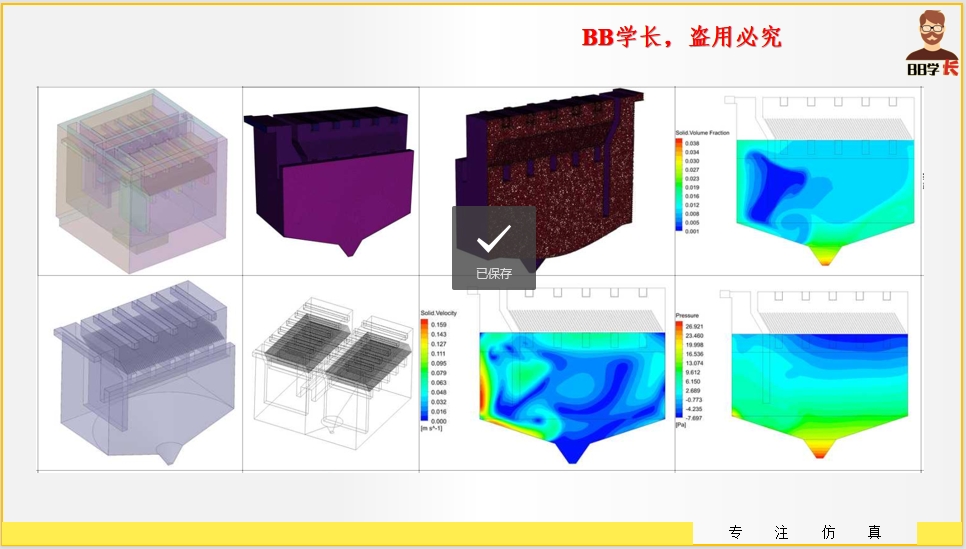Select the transparent multicolor 3D model image

140,180
